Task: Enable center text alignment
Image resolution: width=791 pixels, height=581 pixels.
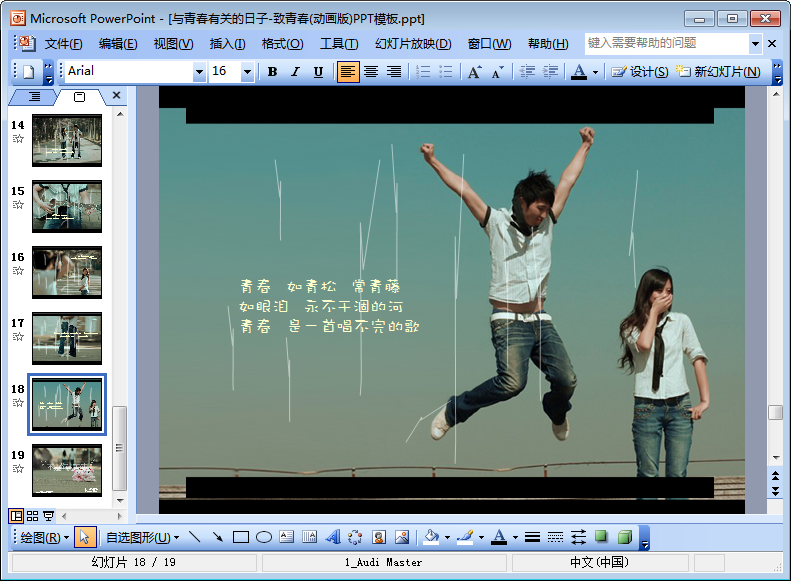Action: pyautogui.click(x=371, y=72)
